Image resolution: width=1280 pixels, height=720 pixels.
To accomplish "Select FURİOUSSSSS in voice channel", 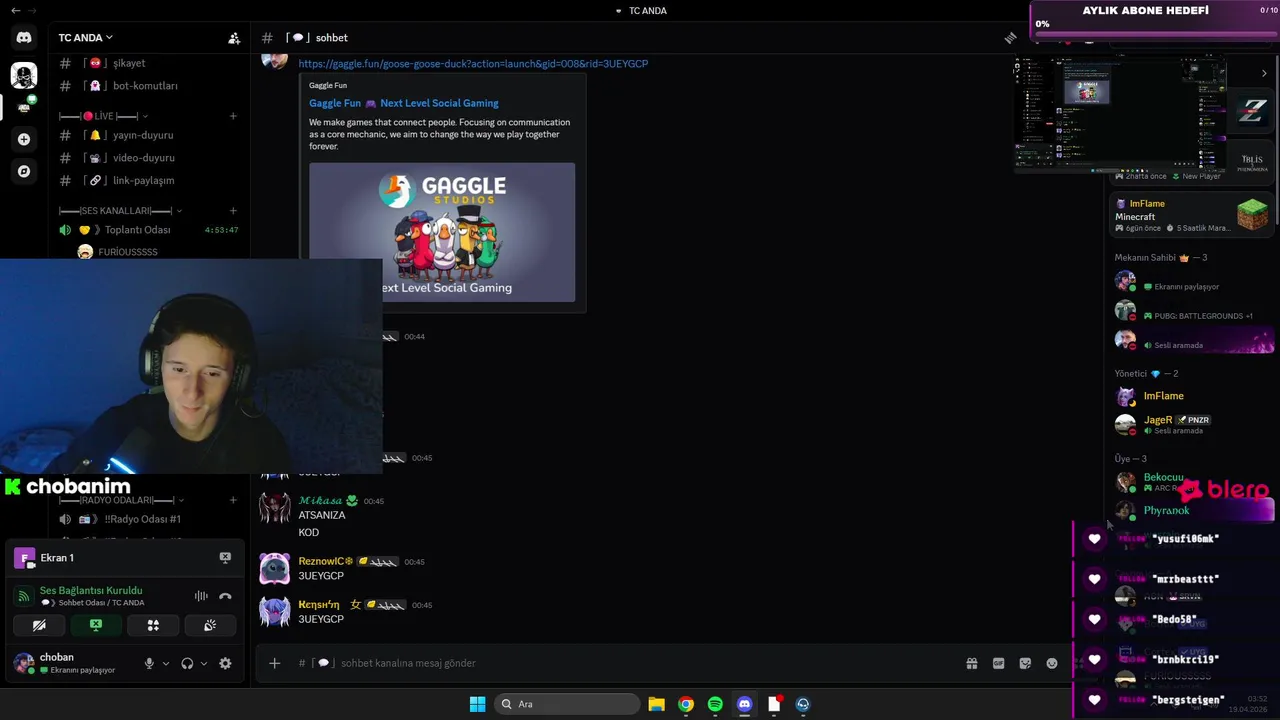I will tap(130, 252).
